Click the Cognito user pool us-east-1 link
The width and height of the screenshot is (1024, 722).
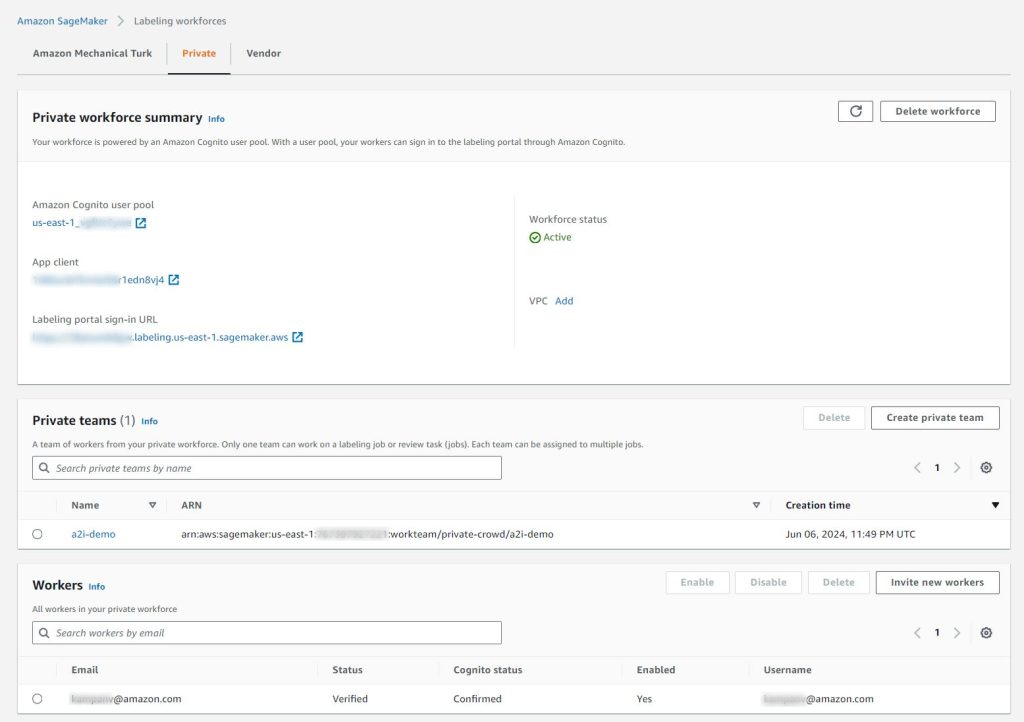point(82,223)
